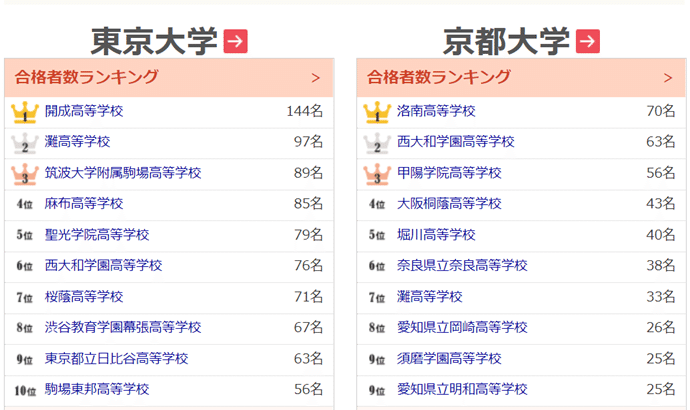Open 渋谷教育学園幕張高等学校 link

click(x=123, y=327)
